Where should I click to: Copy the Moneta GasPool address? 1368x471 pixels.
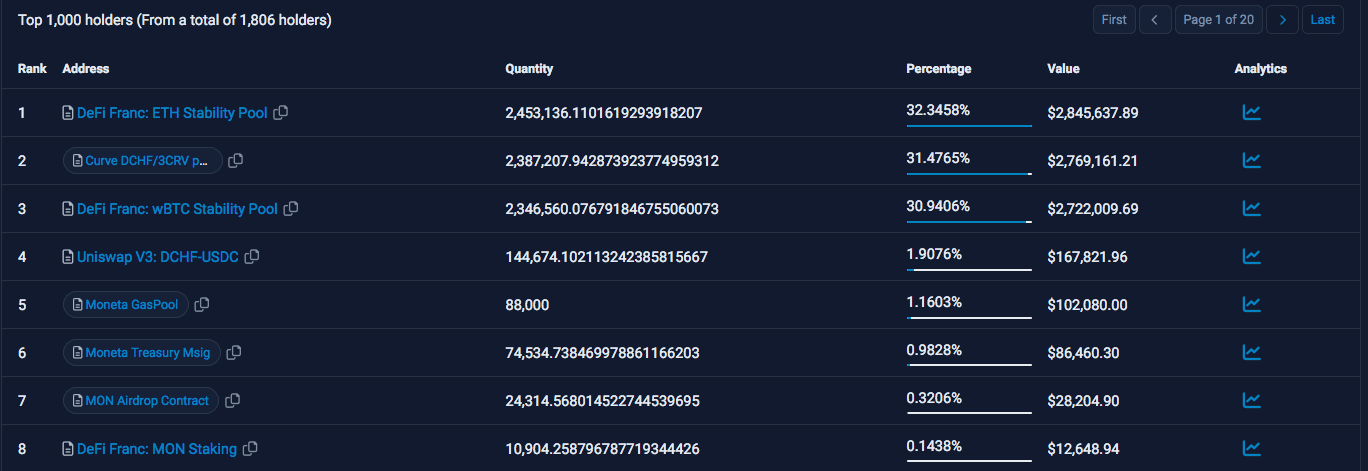[202, 304]
